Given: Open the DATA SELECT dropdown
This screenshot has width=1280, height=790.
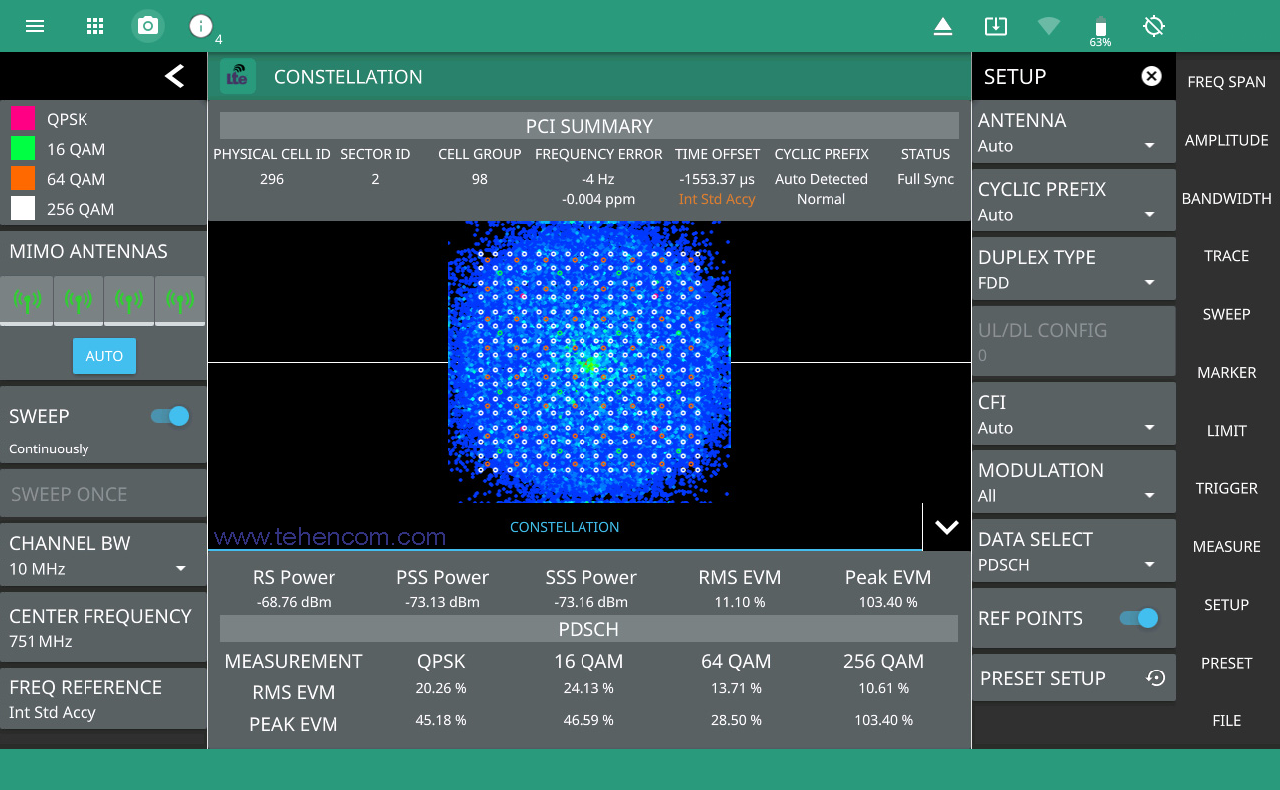Looking at the screenshot, I should [1073, 551].
